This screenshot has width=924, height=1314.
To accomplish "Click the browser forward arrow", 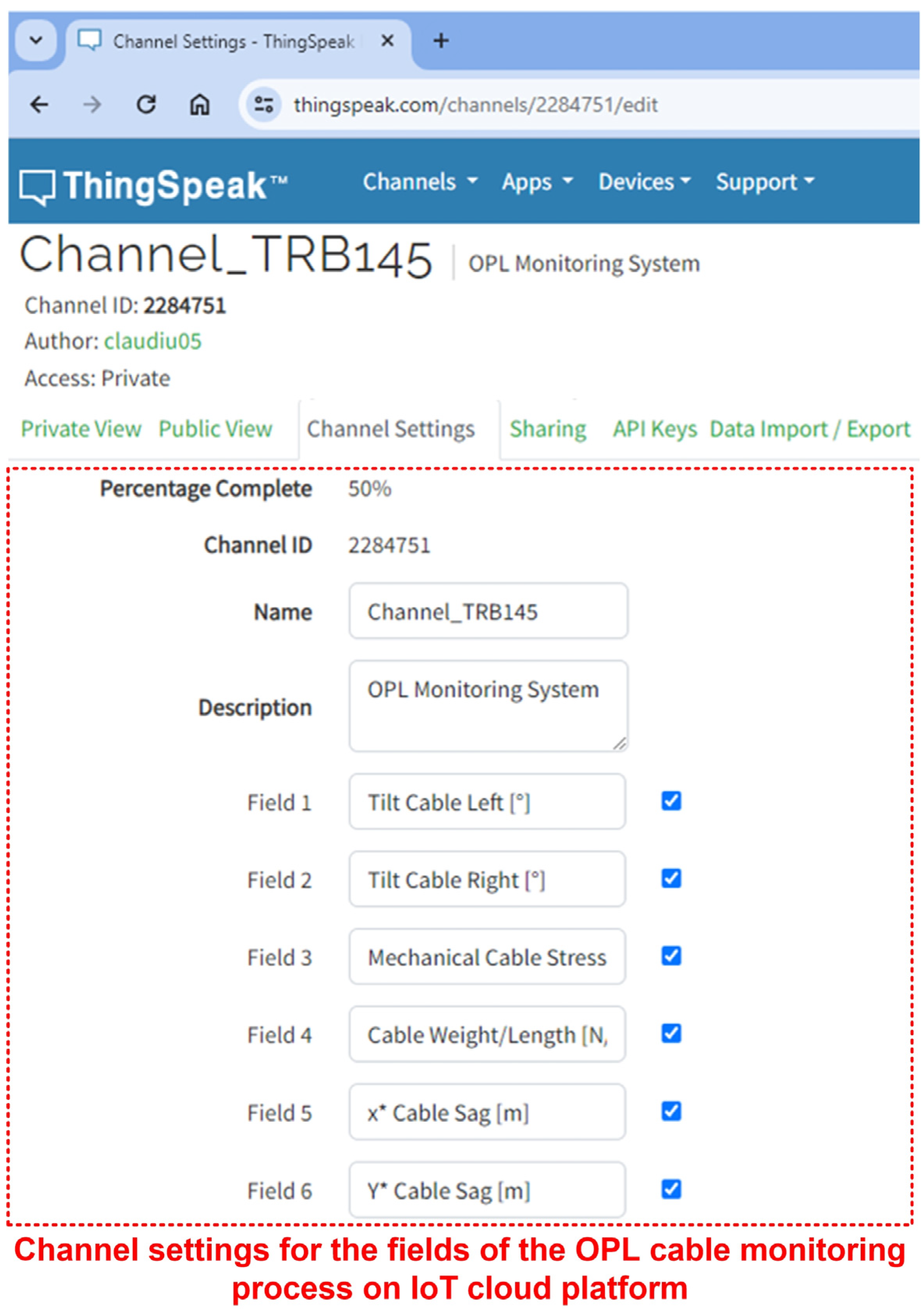I will click(x=92, y=105).
